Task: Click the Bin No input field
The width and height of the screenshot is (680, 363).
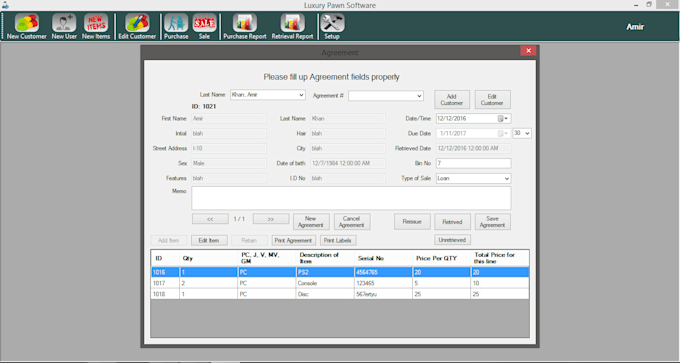Action: pyautogui.click(x=473, y=164)
